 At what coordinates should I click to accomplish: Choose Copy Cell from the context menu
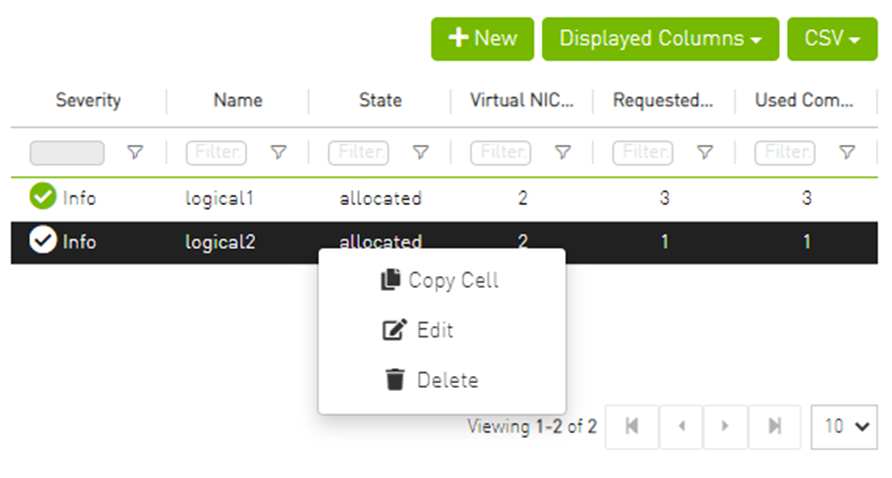pyautogui.click(x=441, y=280)
